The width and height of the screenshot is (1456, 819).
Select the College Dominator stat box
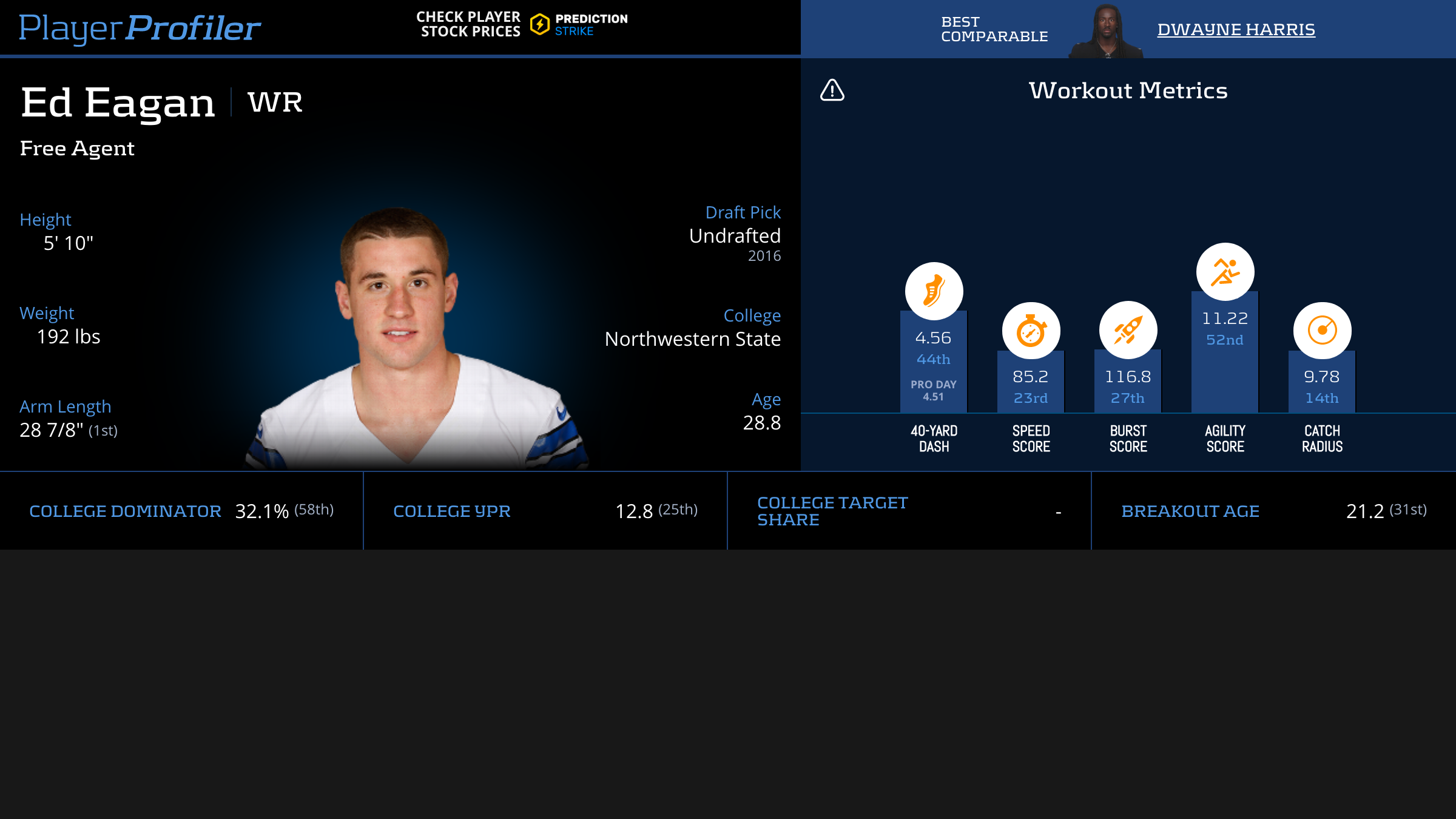181,511
